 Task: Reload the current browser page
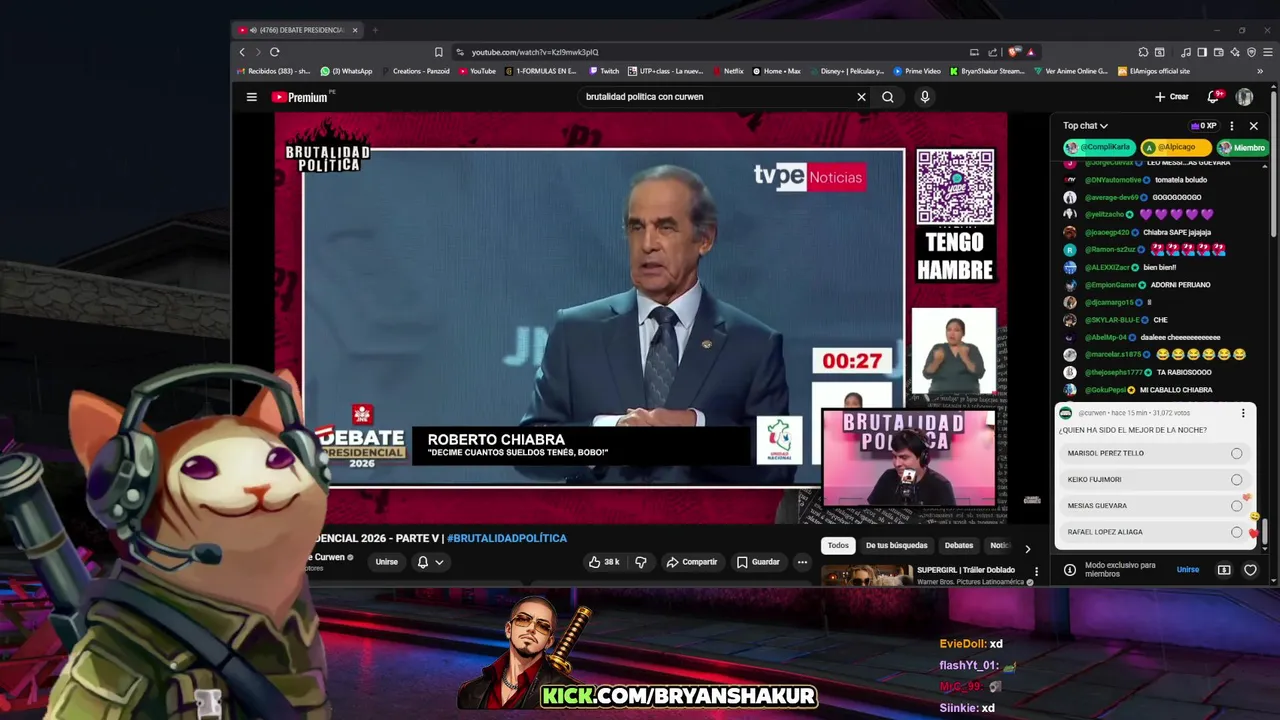point(274,52)
